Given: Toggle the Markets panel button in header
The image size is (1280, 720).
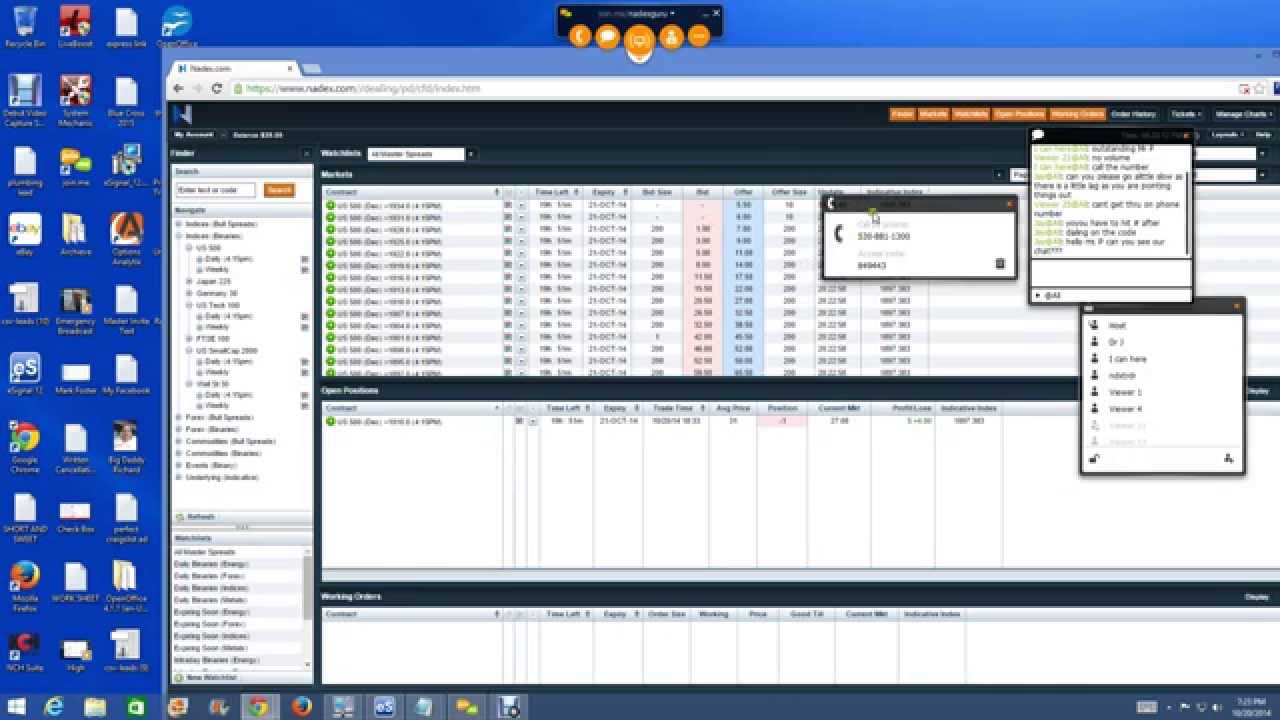Looking at the screenshot, I should 933,114.
